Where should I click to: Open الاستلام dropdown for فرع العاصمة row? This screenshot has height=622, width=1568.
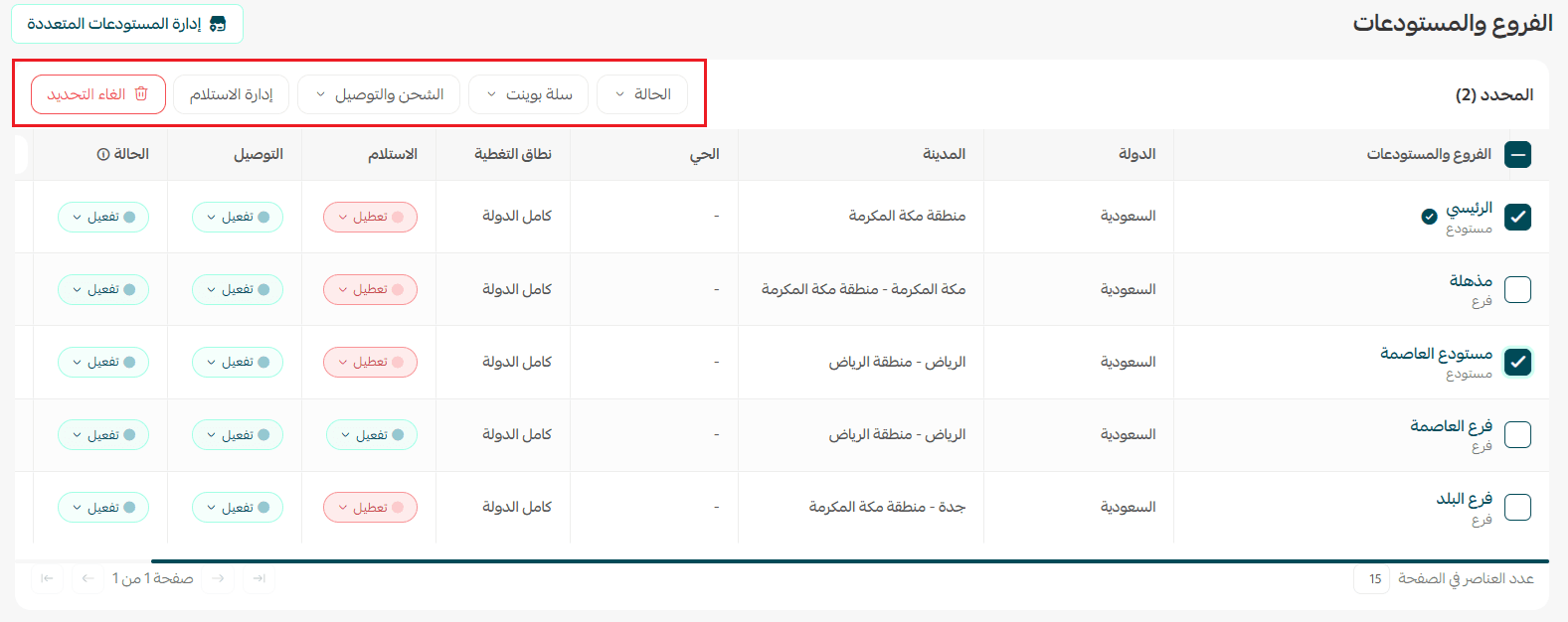[372, 434]
